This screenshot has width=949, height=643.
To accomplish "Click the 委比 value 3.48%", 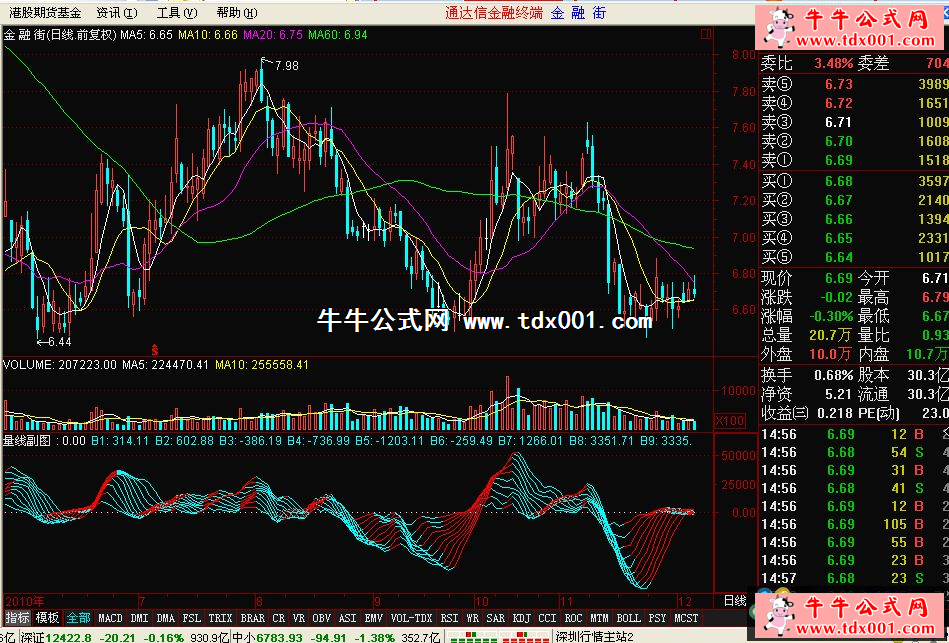I will coord(833,63).
